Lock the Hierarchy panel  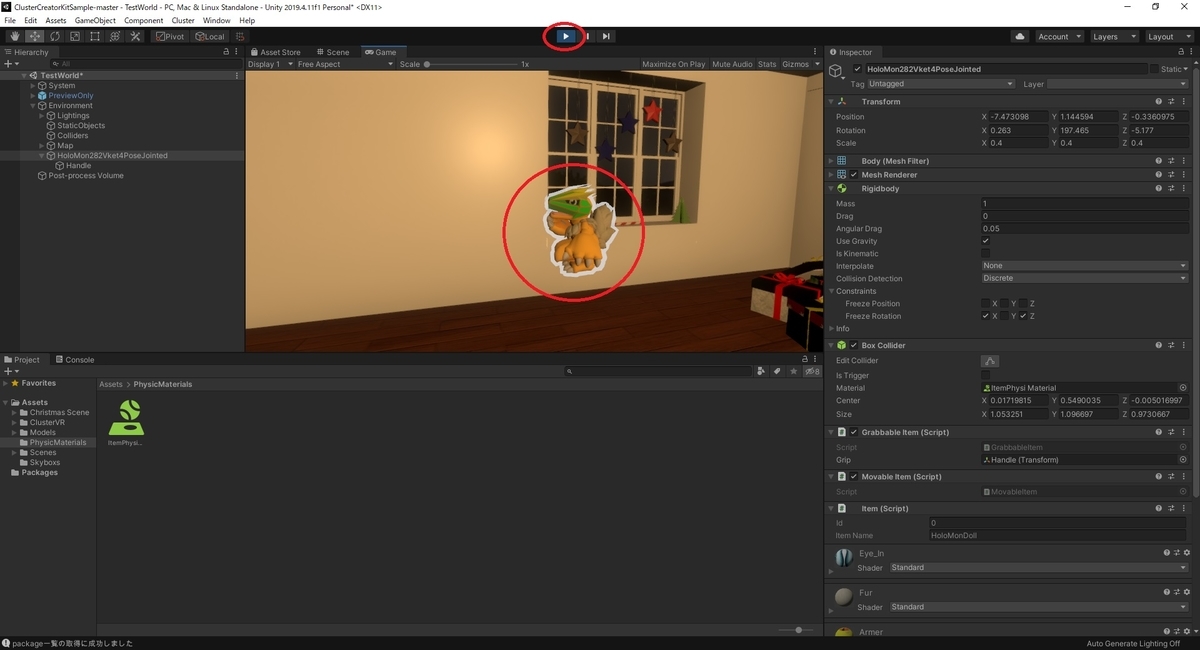pyautogui.click(x=226, y=52)
